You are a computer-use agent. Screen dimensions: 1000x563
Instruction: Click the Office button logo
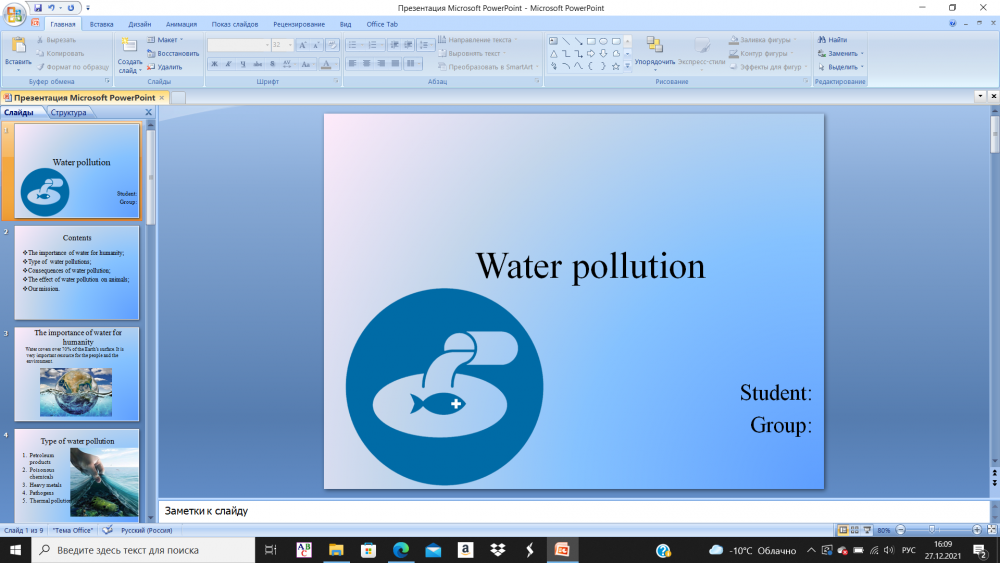coord(14,15)
